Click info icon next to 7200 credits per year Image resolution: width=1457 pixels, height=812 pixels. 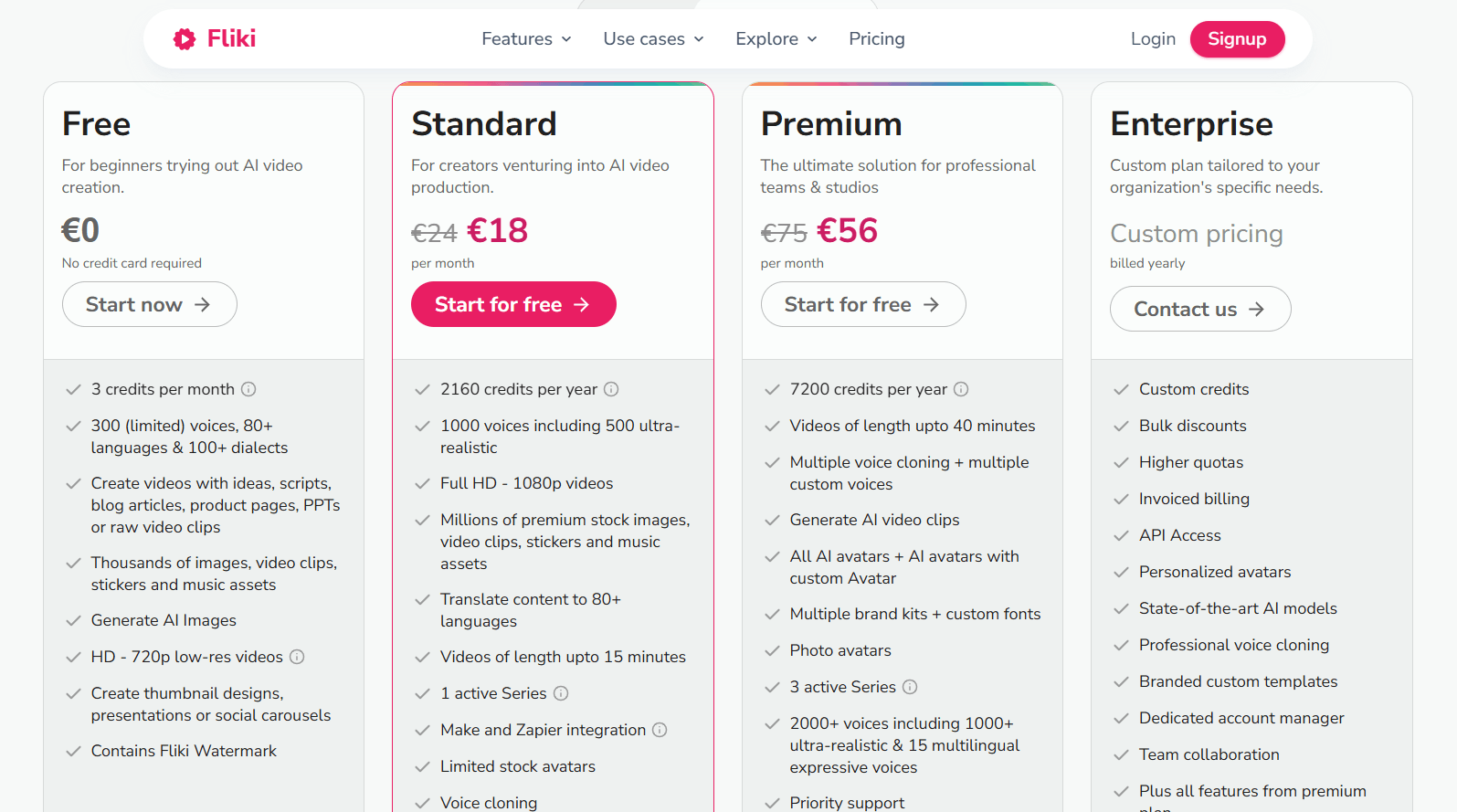[961, 389]
